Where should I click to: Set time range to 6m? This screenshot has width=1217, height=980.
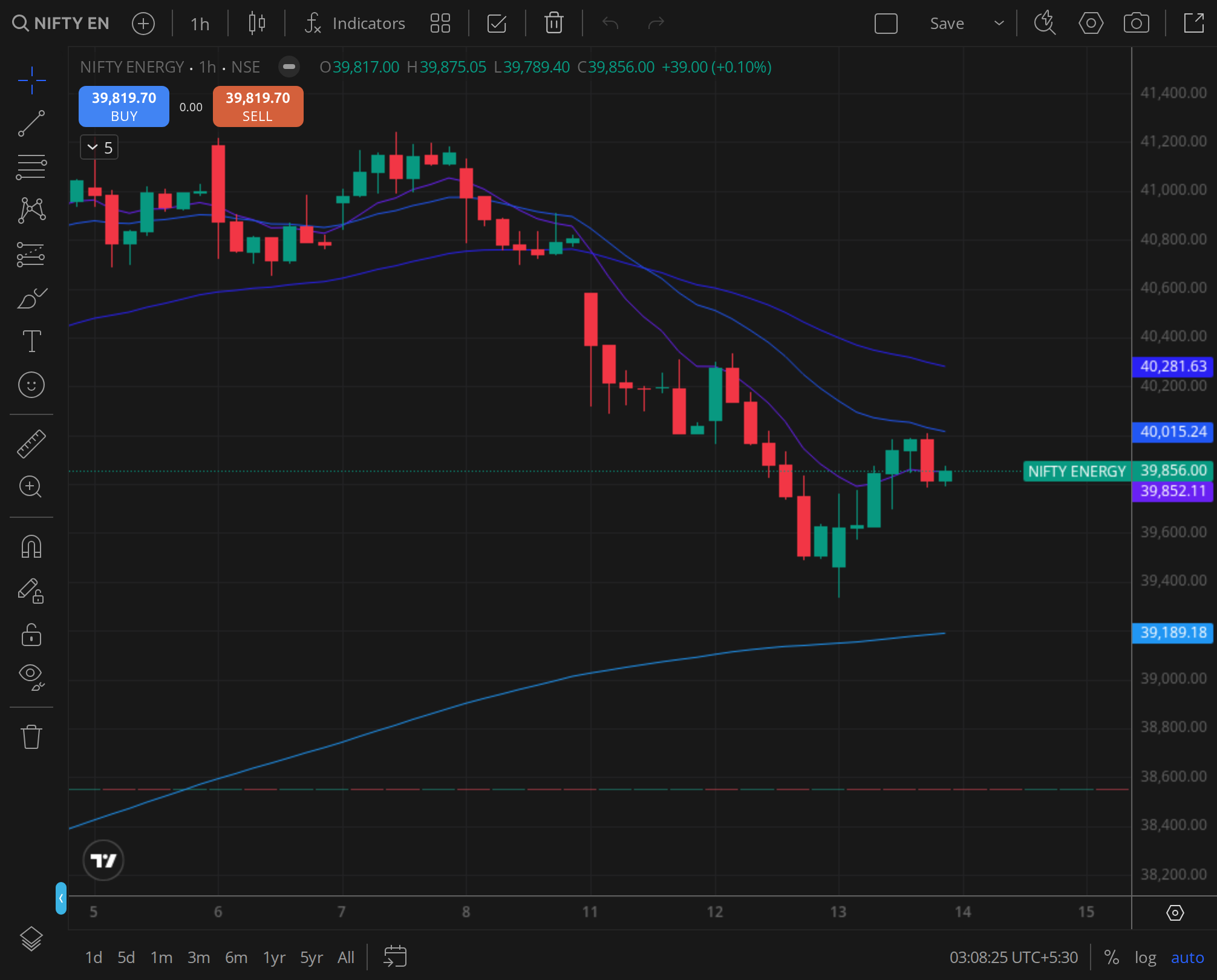point(236,957)
